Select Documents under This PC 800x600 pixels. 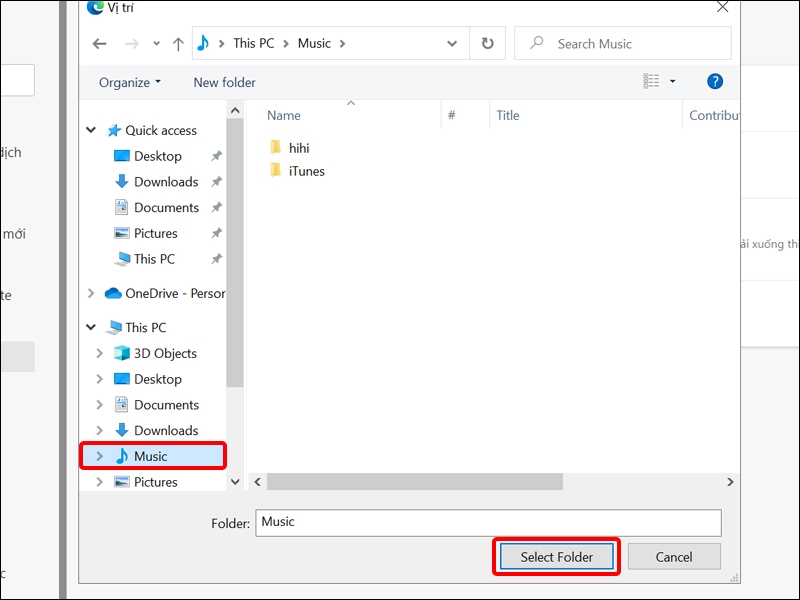point(166,405)
